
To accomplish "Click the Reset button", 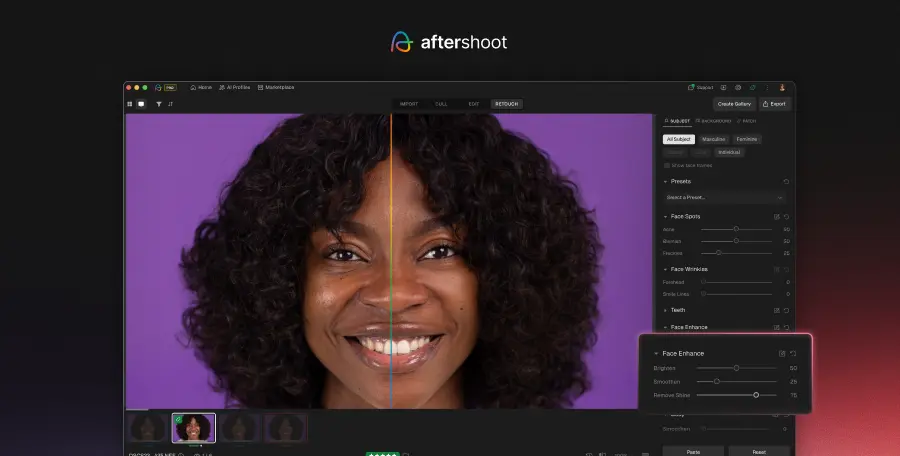I will [x=759, y=451].
